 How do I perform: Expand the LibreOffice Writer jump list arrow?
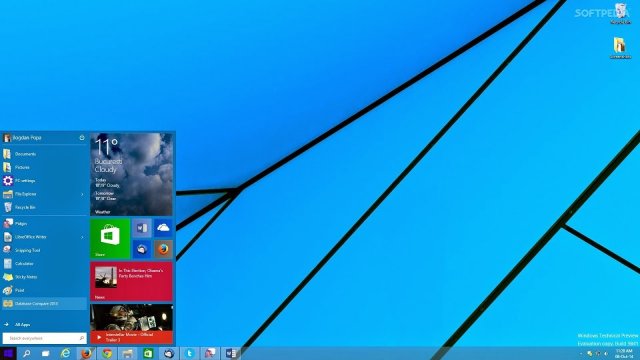(x=82, y=237)
